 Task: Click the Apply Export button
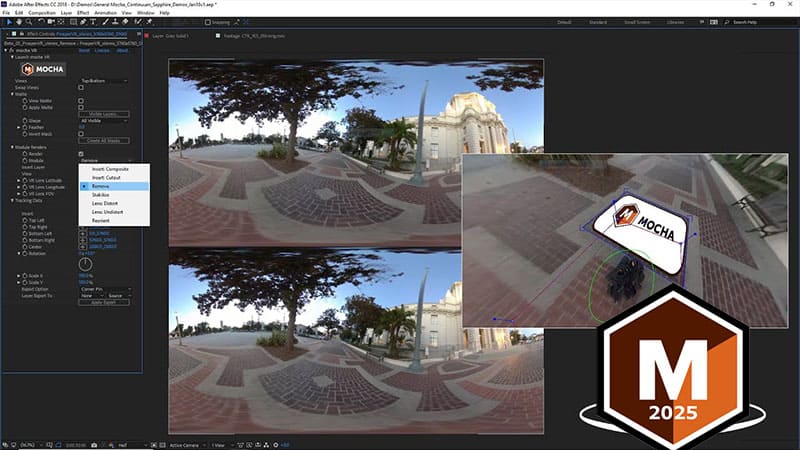pyautogui.click(x=104, y=302)
